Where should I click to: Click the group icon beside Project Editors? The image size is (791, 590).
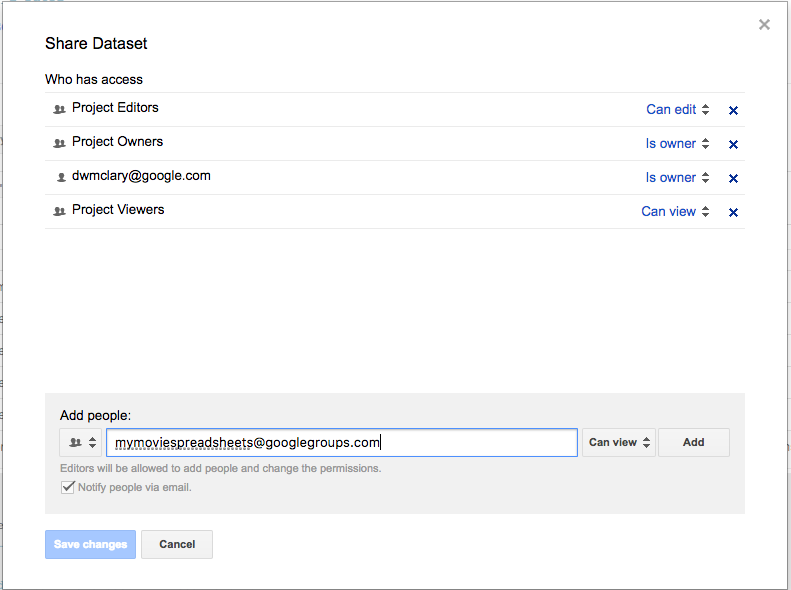(x=60, y=109)
